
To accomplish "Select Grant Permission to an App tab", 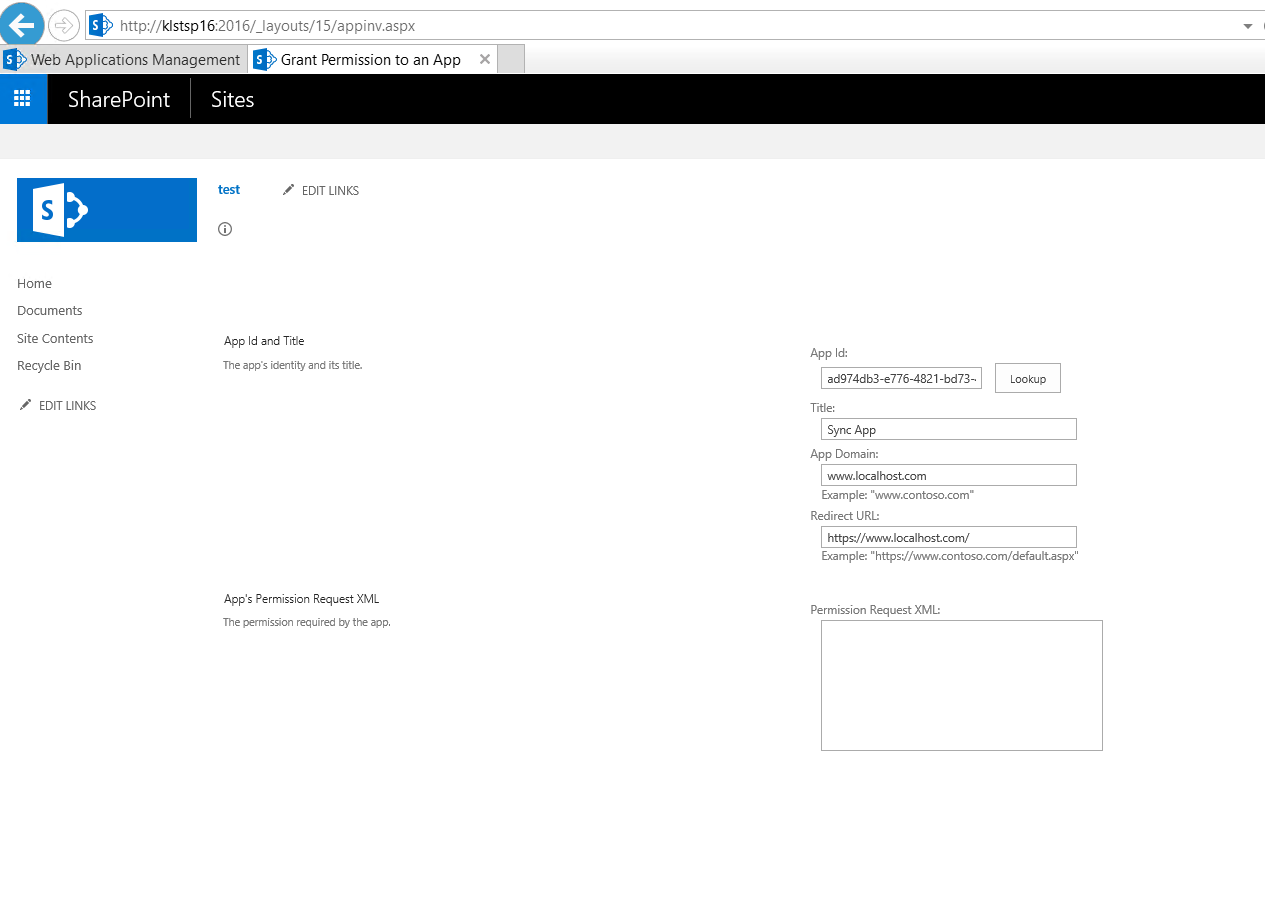I will click(x=371, y=60).
